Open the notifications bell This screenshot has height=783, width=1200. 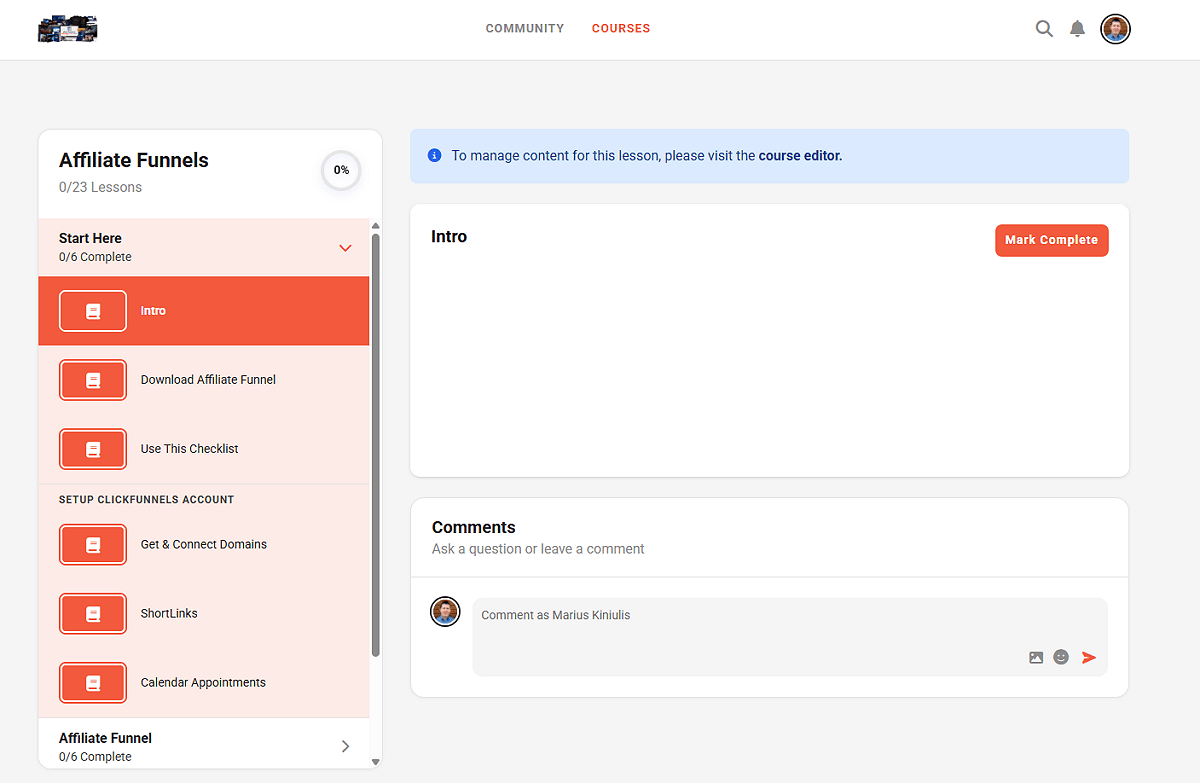point(1077,29)
